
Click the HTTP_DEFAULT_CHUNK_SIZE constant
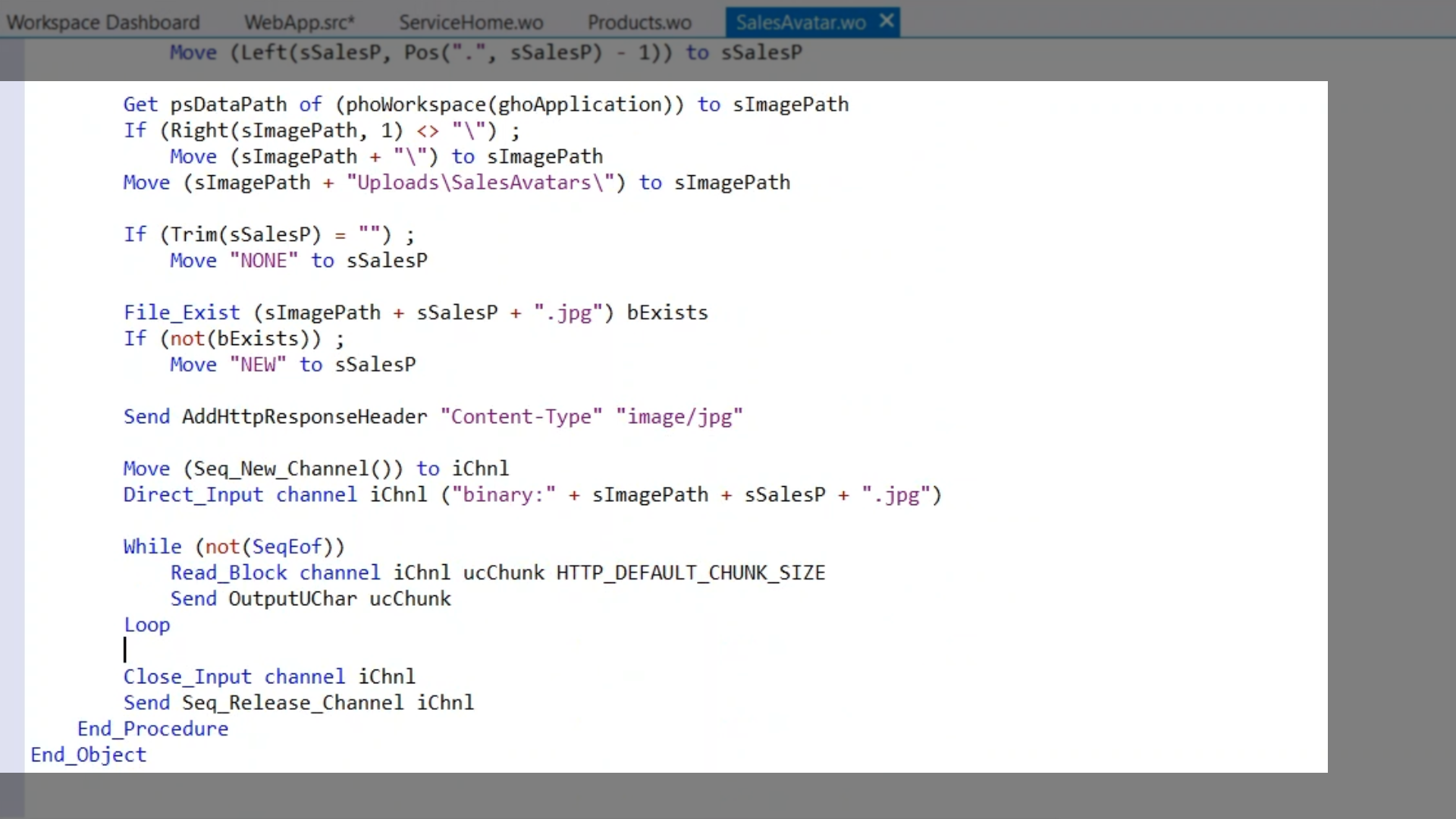690,573
